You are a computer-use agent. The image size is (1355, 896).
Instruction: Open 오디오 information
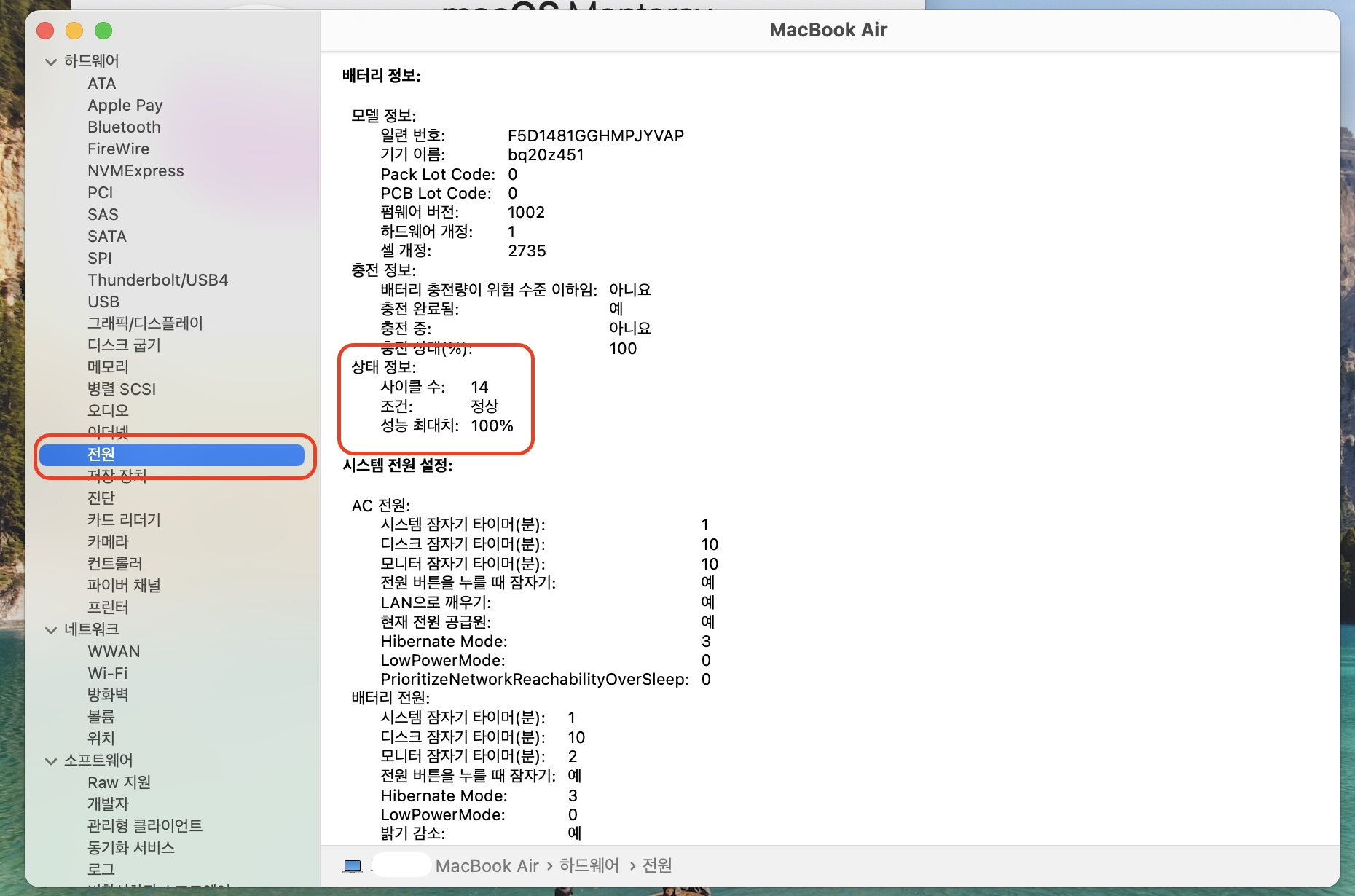pyautogui.click(x=108, y=410)
